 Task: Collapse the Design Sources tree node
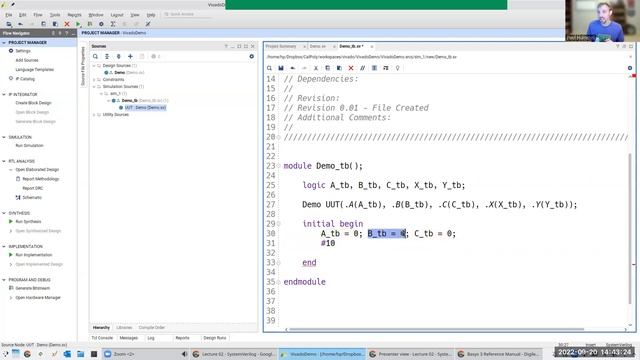94,66
